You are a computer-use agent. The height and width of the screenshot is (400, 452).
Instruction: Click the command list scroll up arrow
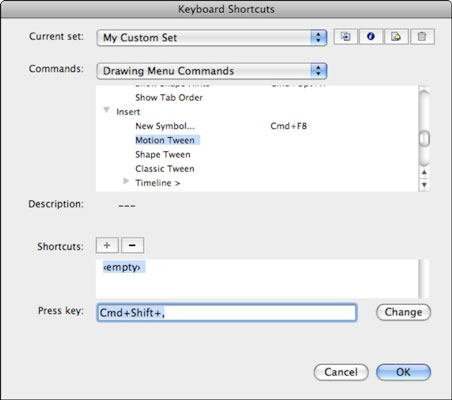tap(424, 172)
